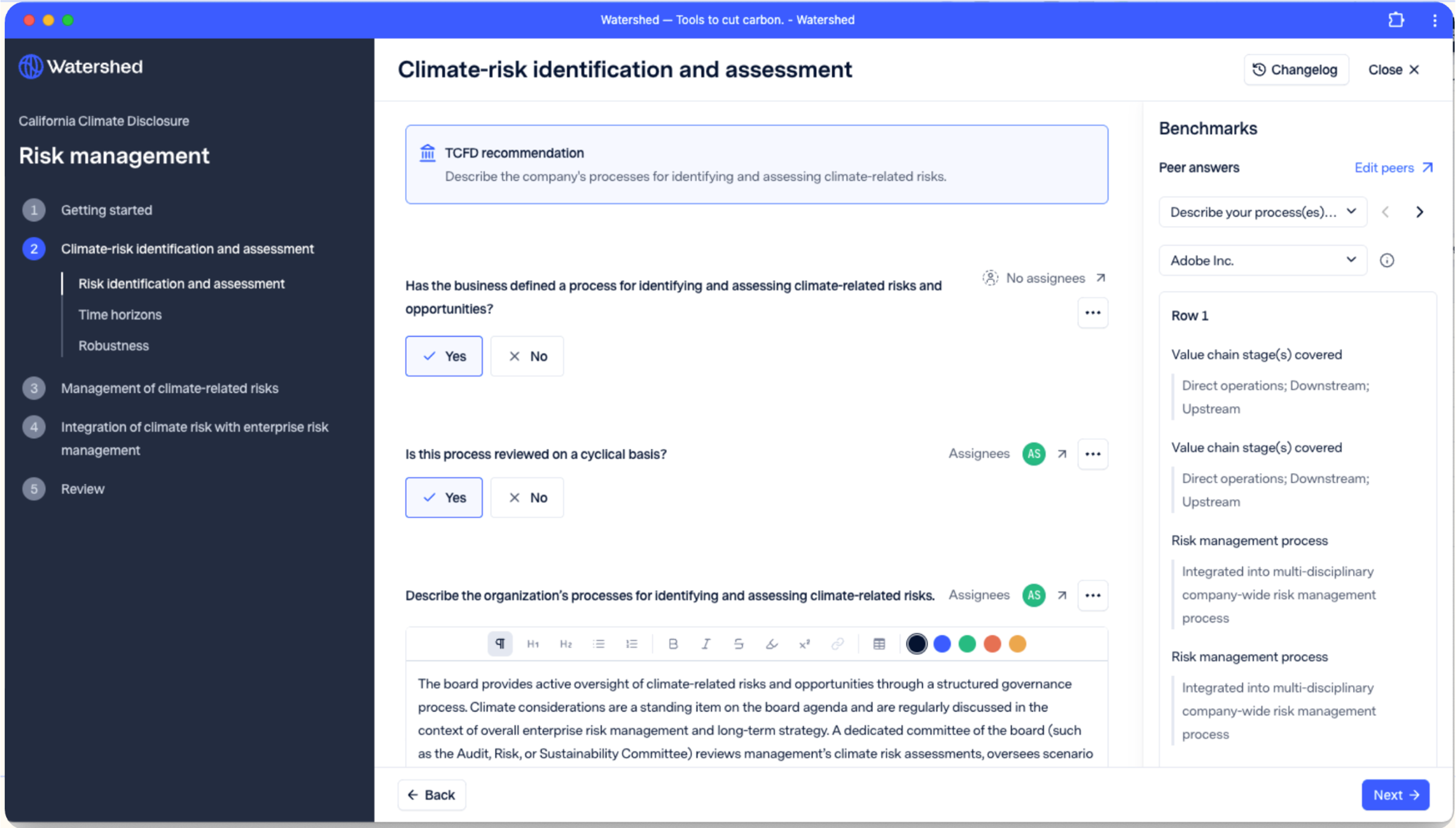Open Integration of climate risk step
The height and width of the screenshot is (828, 1456).
195,438
